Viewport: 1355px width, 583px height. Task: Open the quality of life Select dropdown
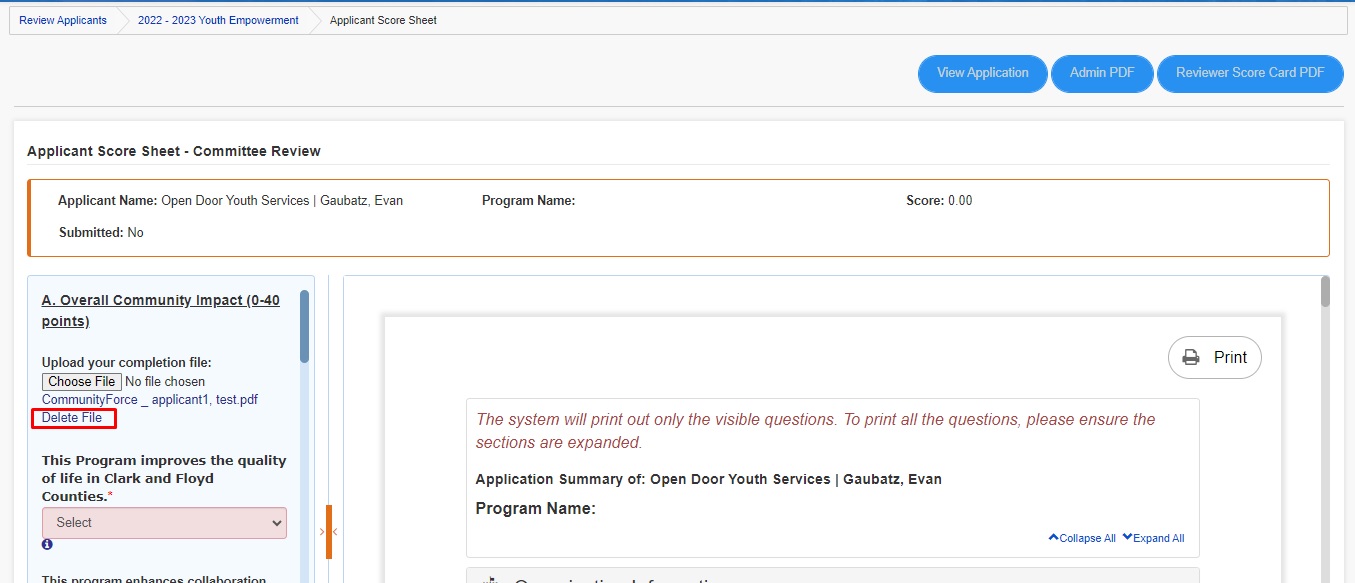coord(164,523)
